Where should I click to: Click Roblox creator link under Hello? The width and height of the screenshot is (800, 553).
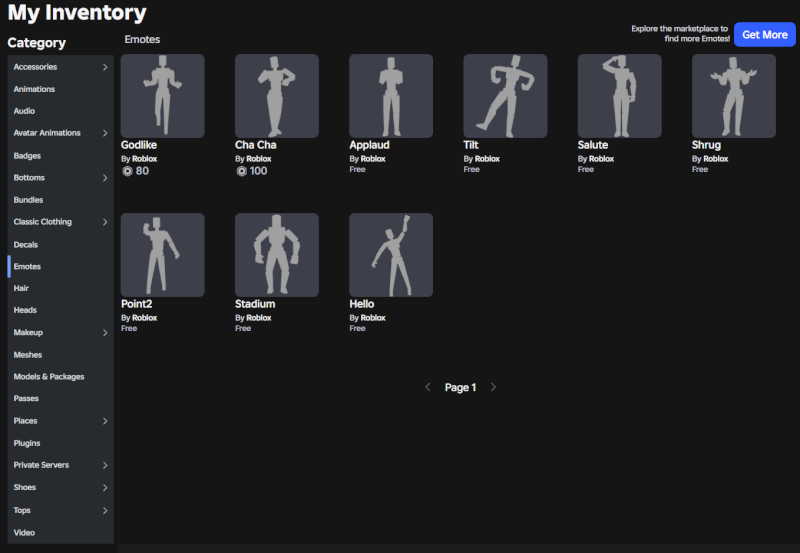(373, 318)
